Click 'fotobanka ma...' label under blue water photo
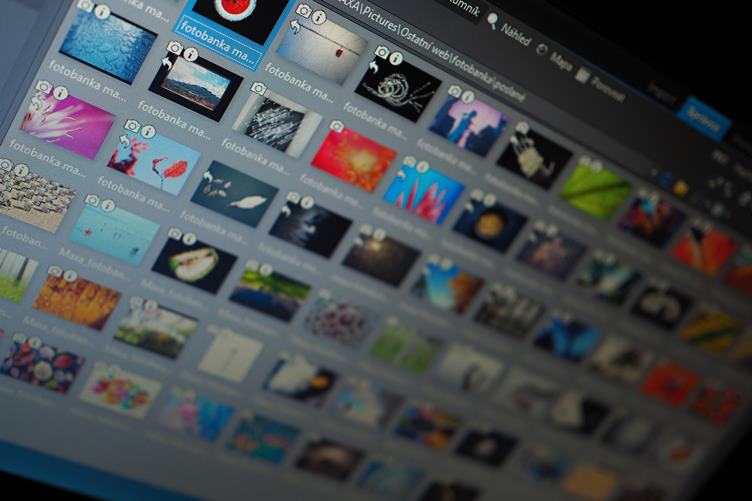752x501 pixels. coord(86,80)
